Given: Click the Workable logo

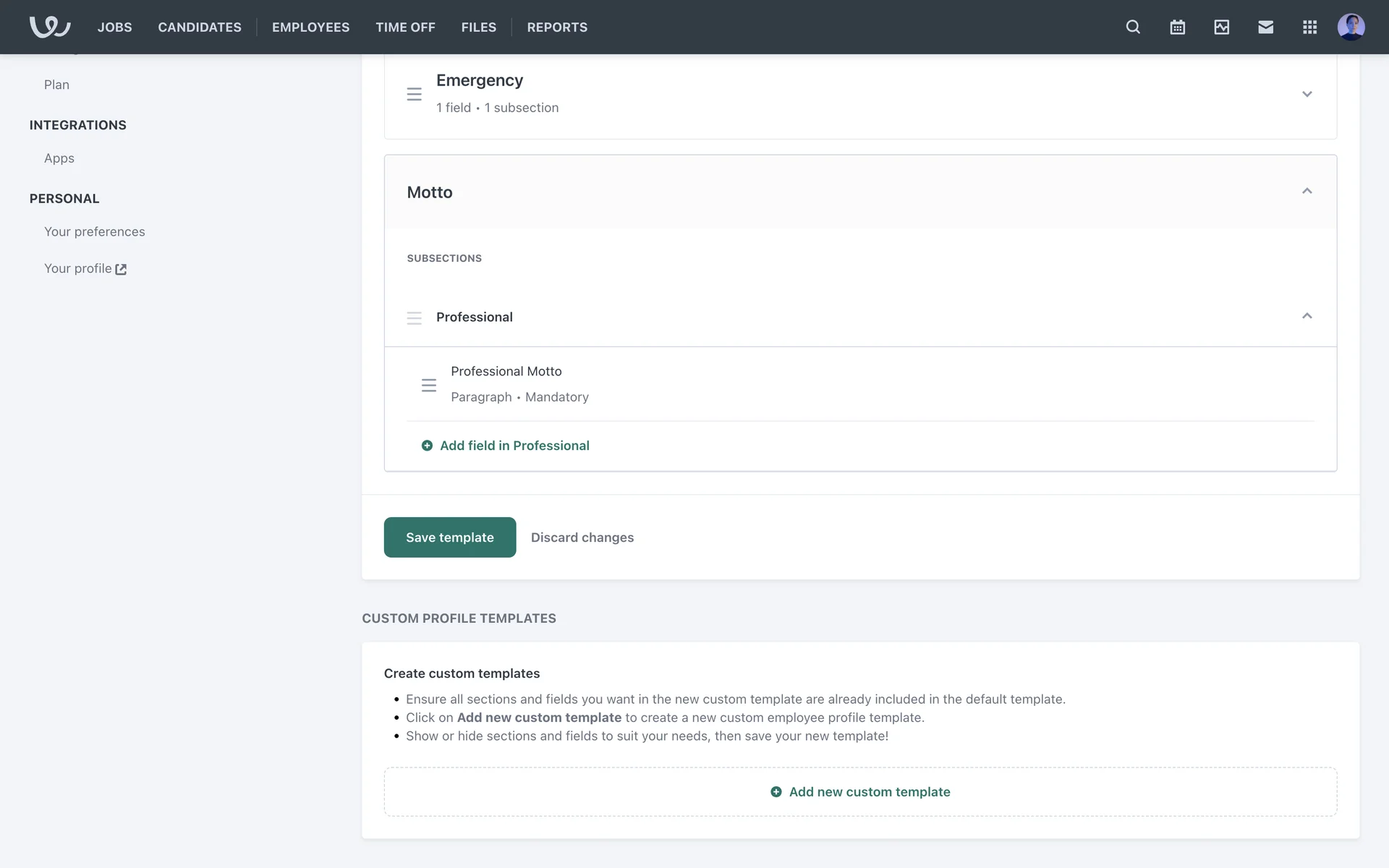Looking at the screenshot, I should 50,27.
